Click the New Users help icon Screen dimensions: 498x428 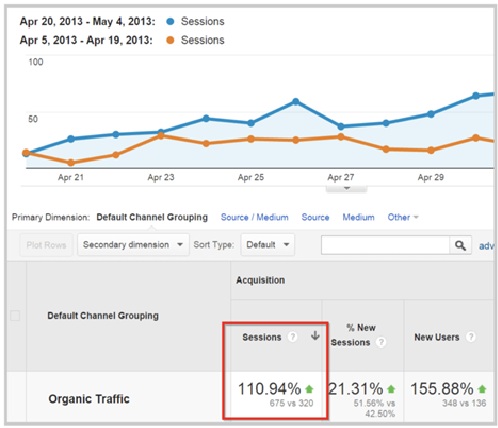(470, 337)
